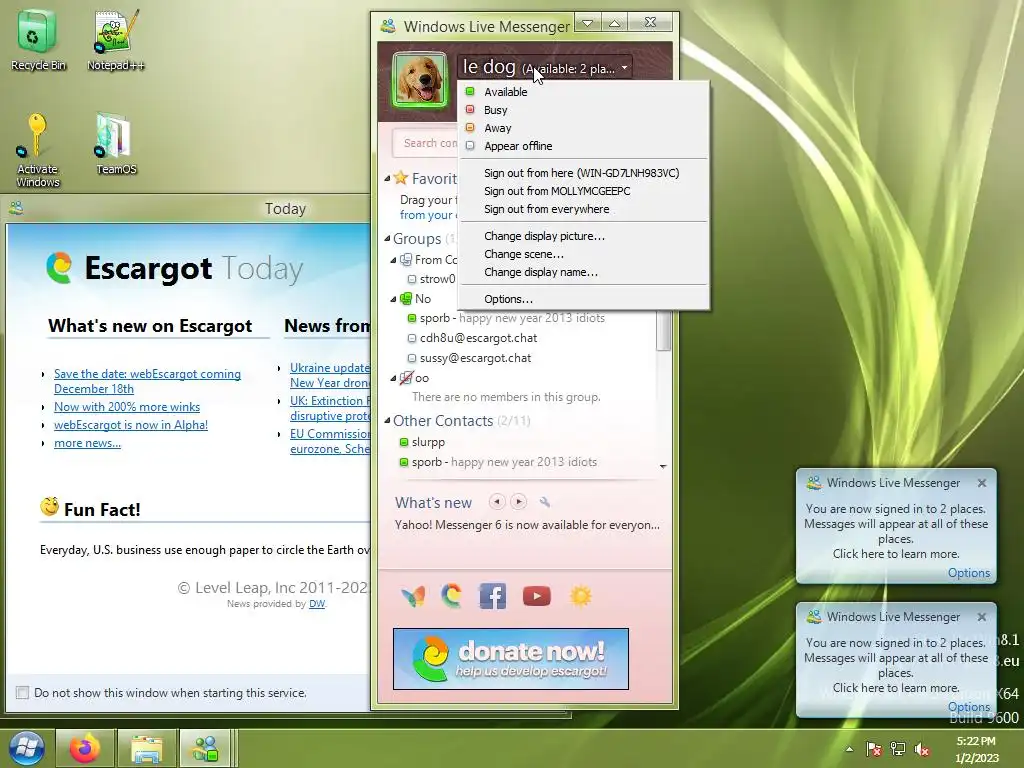The width and height of the screenshot is (1024, 768).
Task: Collapse the No group
Action: [x=394, y=299]
